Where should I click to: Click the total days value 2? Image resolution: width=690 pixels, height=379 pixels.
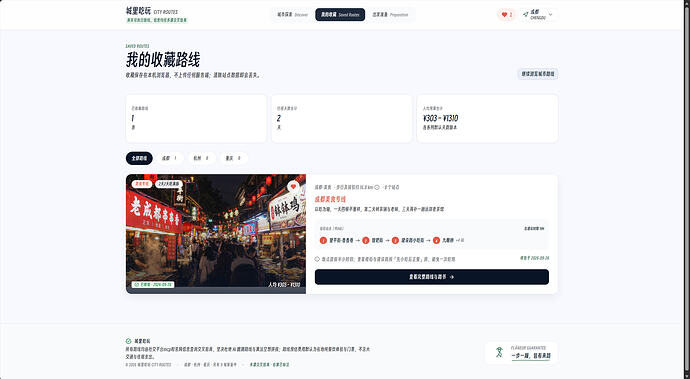[x=279, y=118]
